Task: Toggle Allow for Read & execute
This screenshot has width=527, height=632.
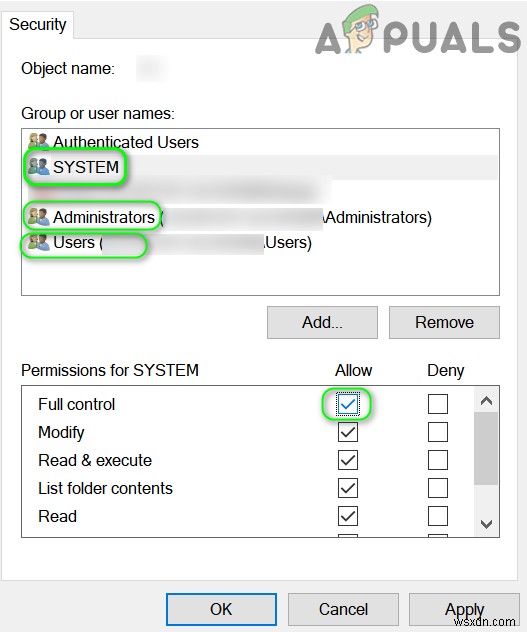Action: pyautogui.click(x=347, y=460)
